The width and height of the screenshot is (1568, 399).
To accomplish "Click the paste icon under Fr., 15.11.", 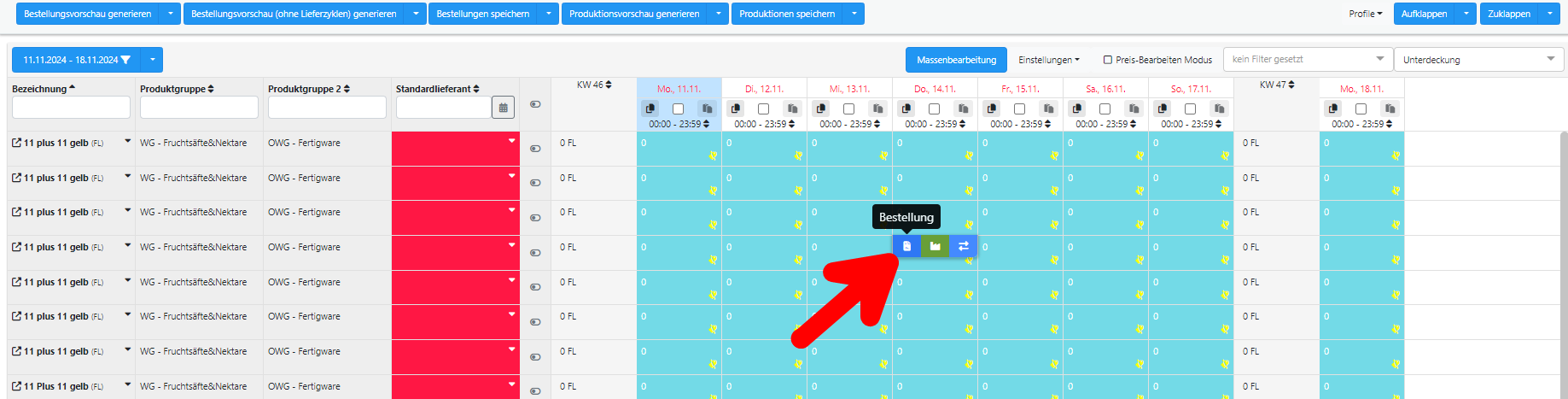I will click(x=1048, y=109).
